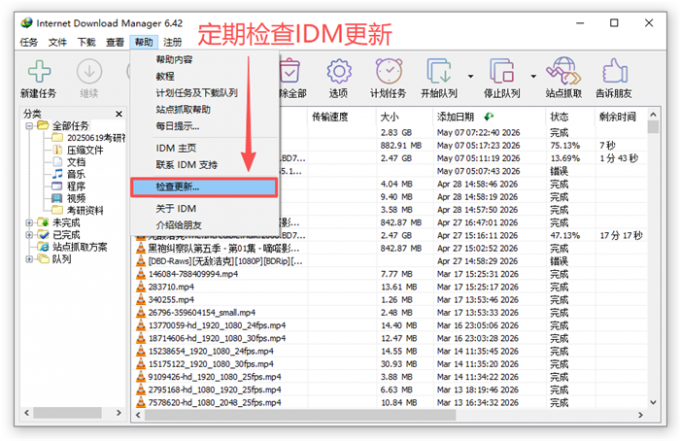Image resolution: width=680 pixels, height=441 pixels.
Task: Close the 分类 categories panel
Action: click(x=119, y=114)
